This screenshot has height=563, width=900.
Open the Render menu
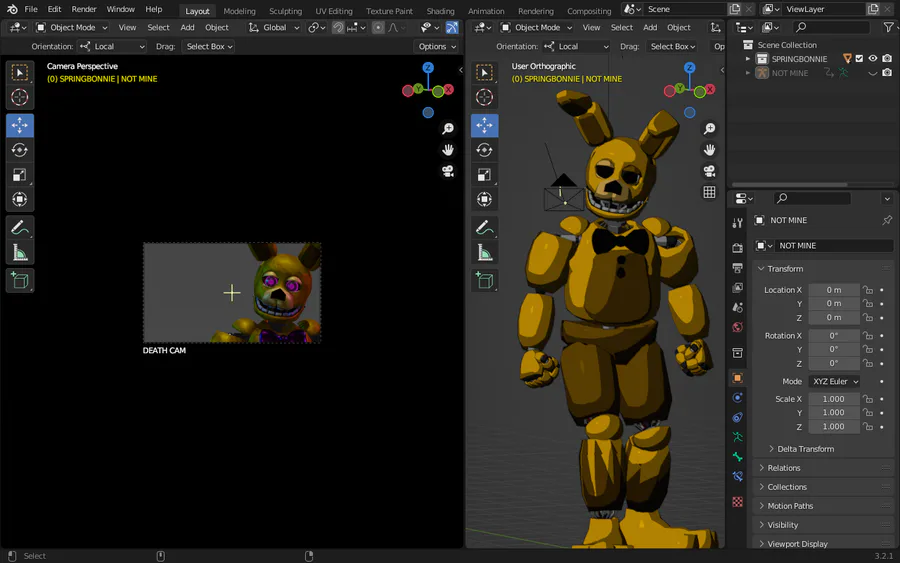click(x=84, y=9)
